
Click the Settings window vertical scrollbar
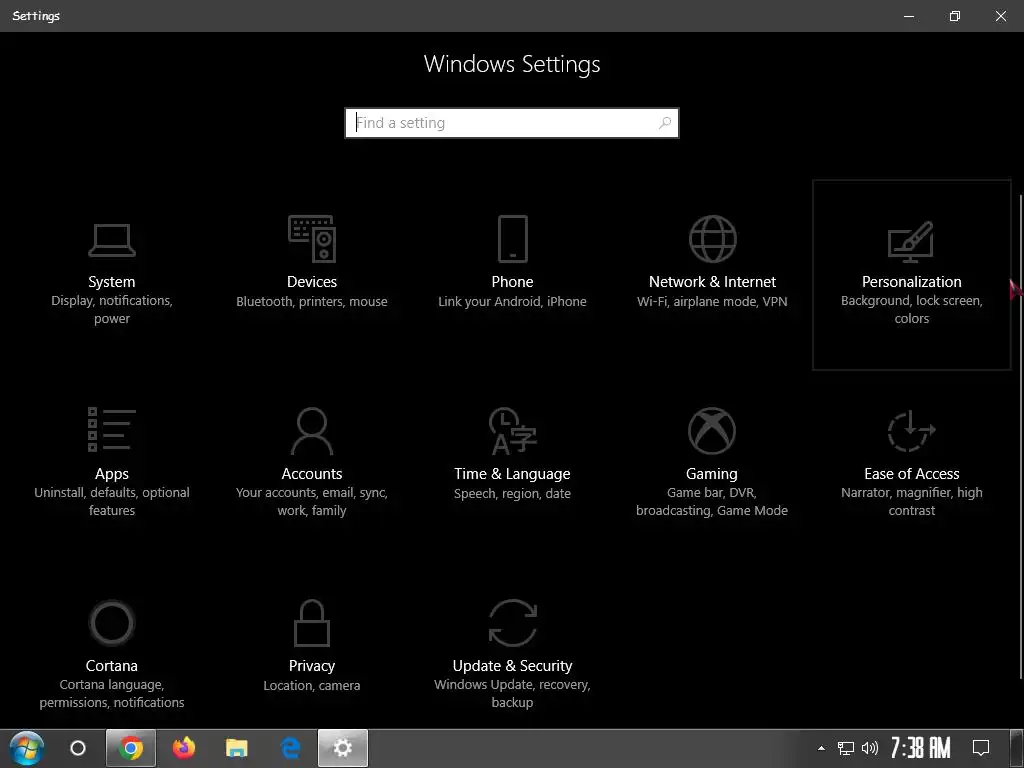click(1020, 438)
